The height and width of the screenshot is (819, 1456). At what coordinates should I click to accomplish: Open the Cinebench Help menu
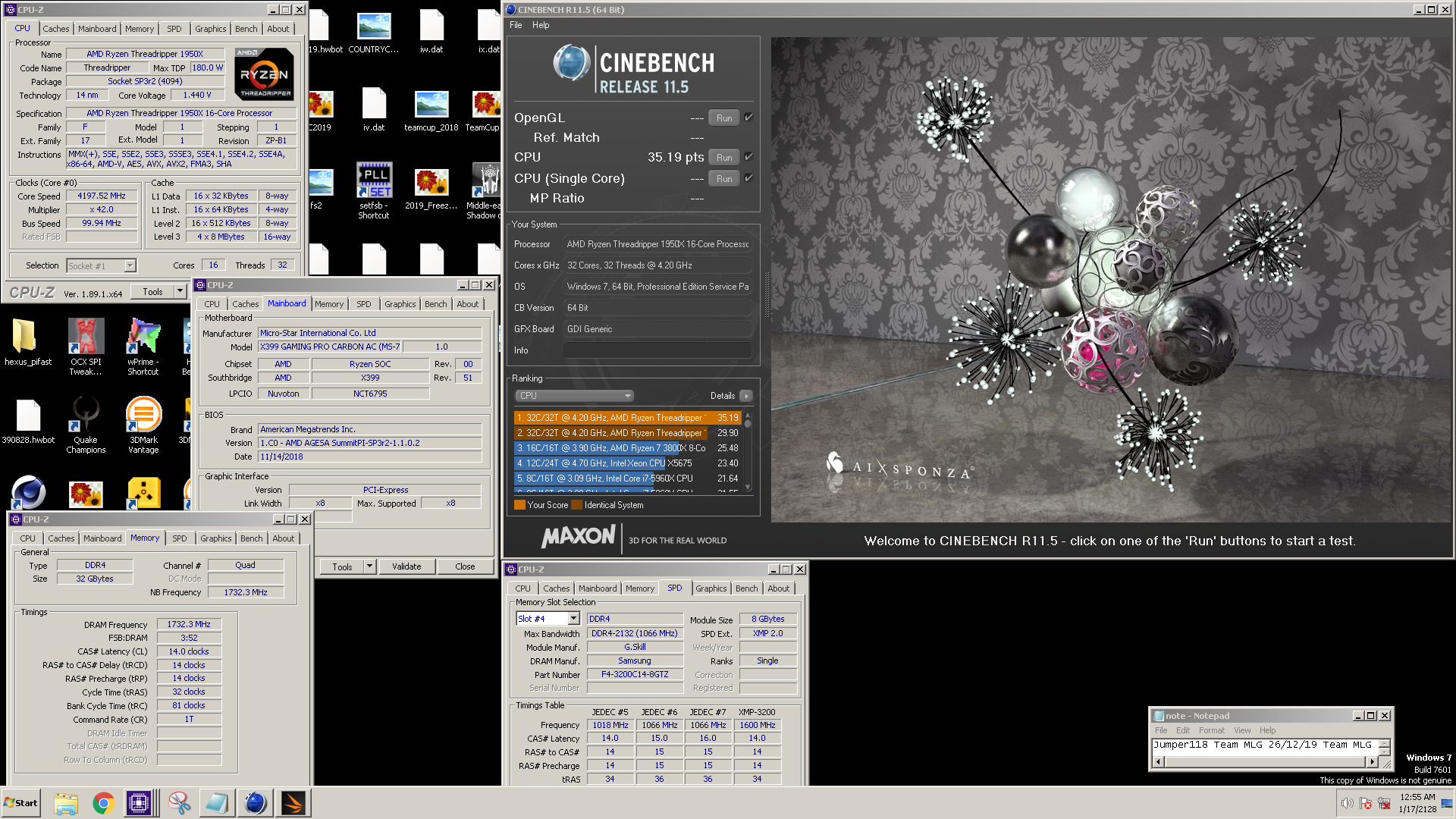[541, 25]
